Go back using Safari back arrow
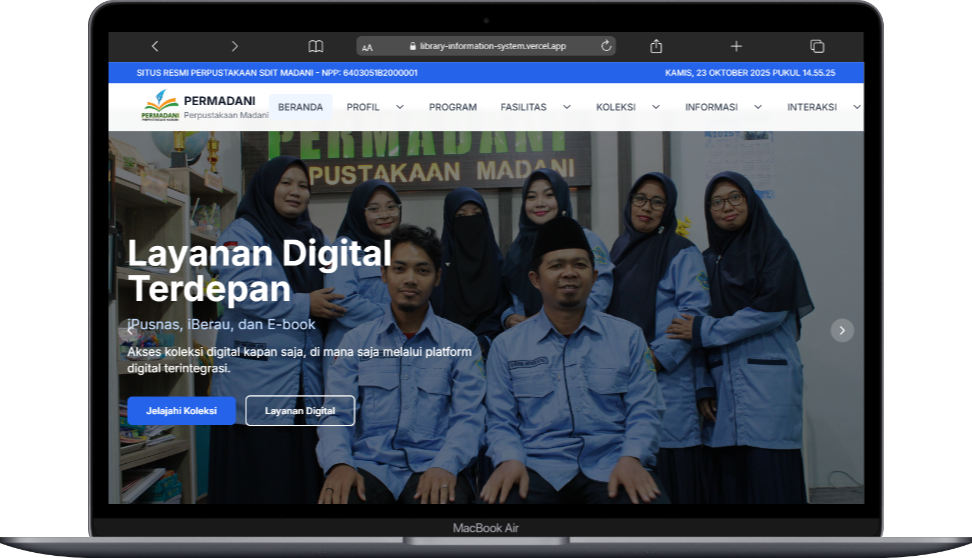Screen dimensions: 972x558 [x=155, y=46]
